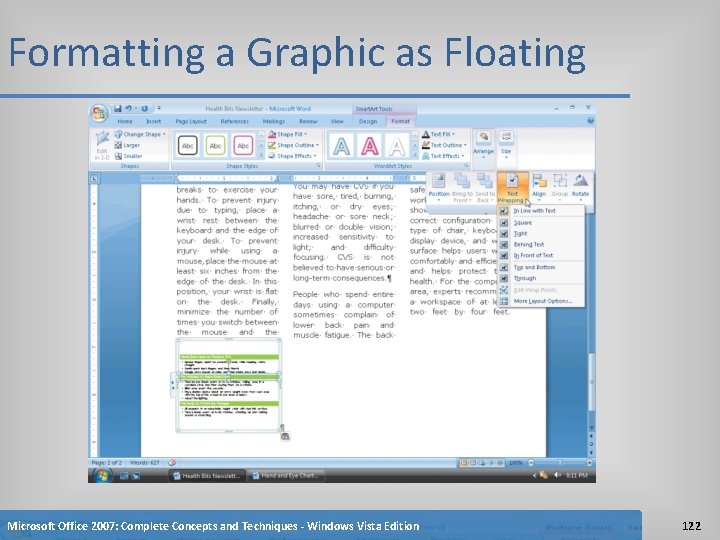720x540 pixels.
Task: Click the Text Wrapping button
Action: (x=512, y=188)
